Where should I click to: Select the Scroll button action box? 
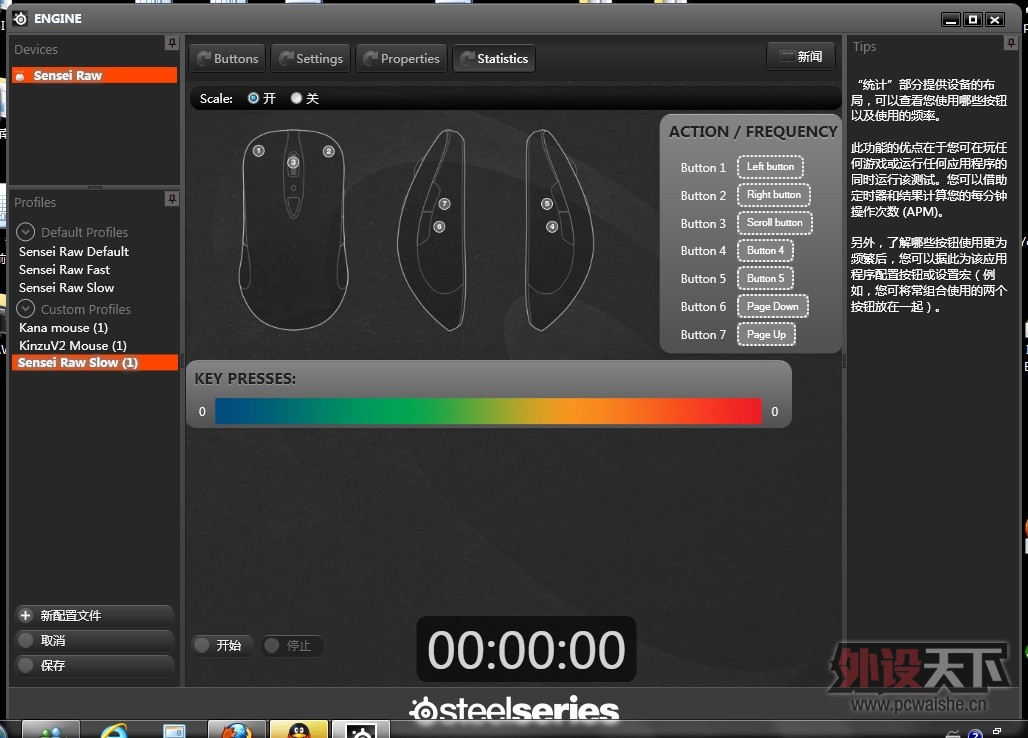tap(774, 223)
